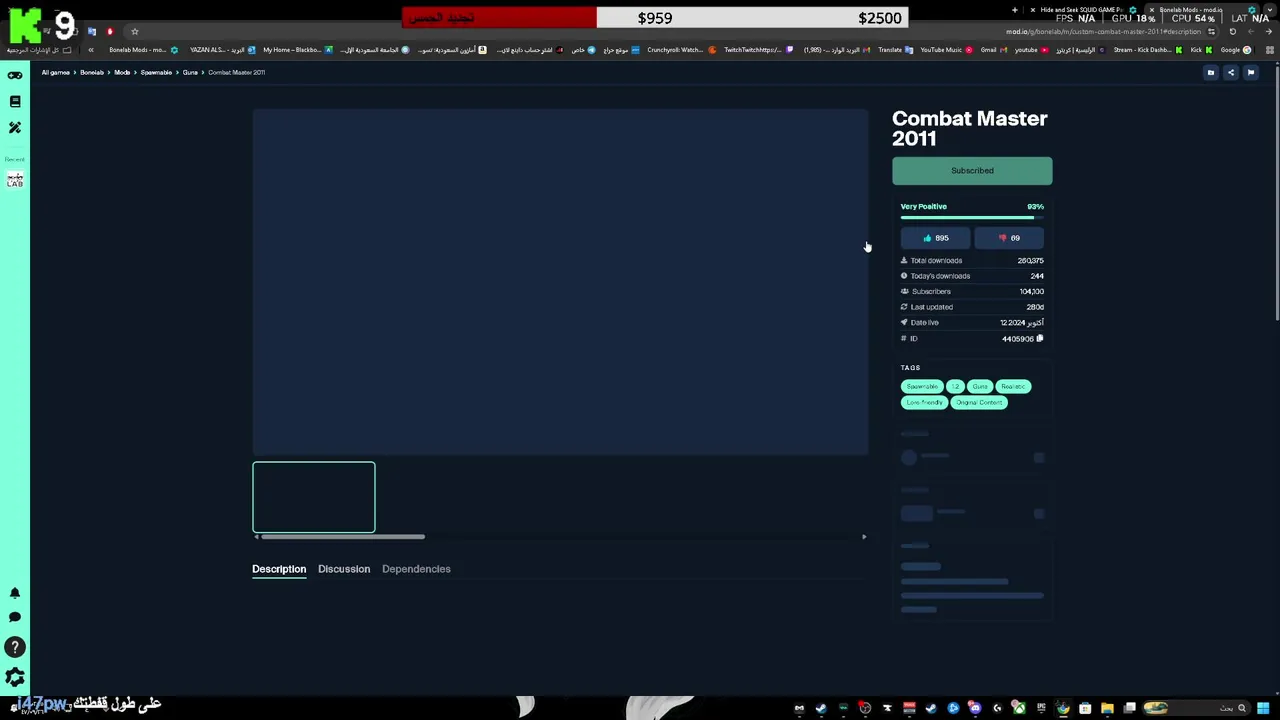Image resolution: width=1280 pixels, height=720 pixels.
Task: Open Epic Games Launcher from taskbar
Action: coord(1041,708)
